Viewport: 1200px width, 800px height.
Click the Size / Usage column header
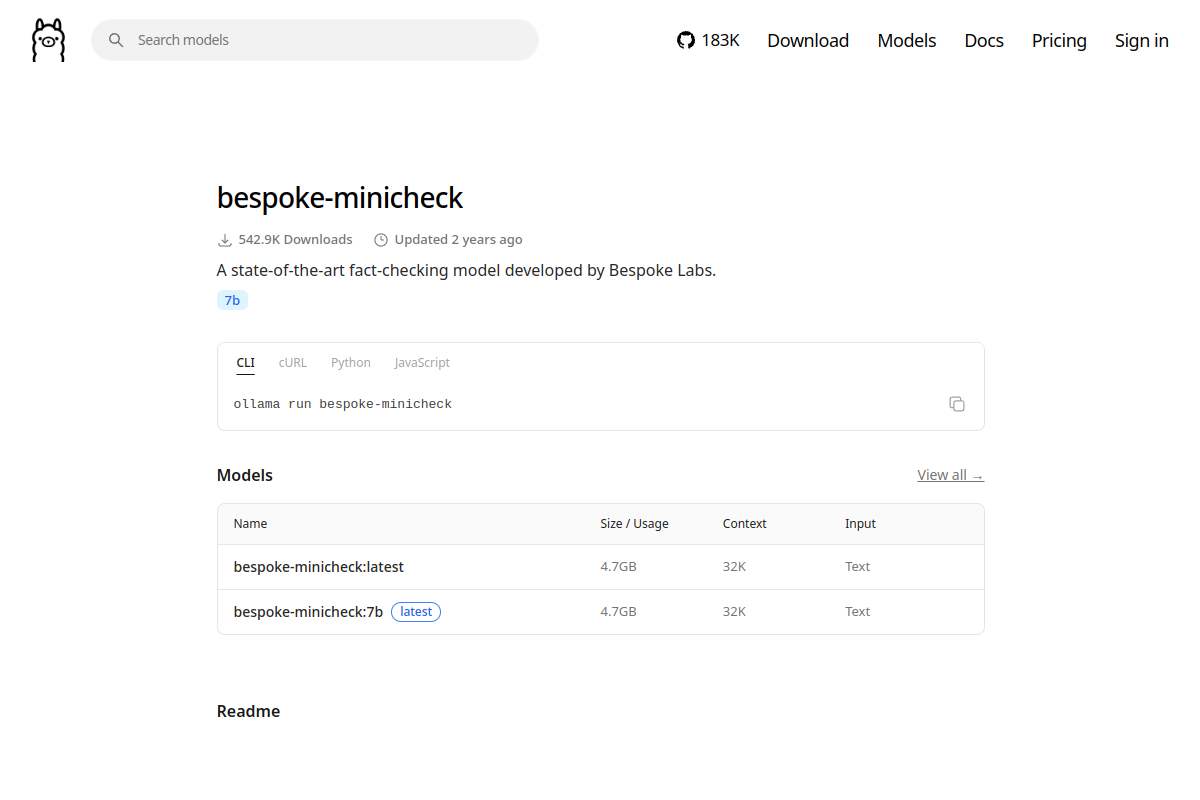point(634,524)
